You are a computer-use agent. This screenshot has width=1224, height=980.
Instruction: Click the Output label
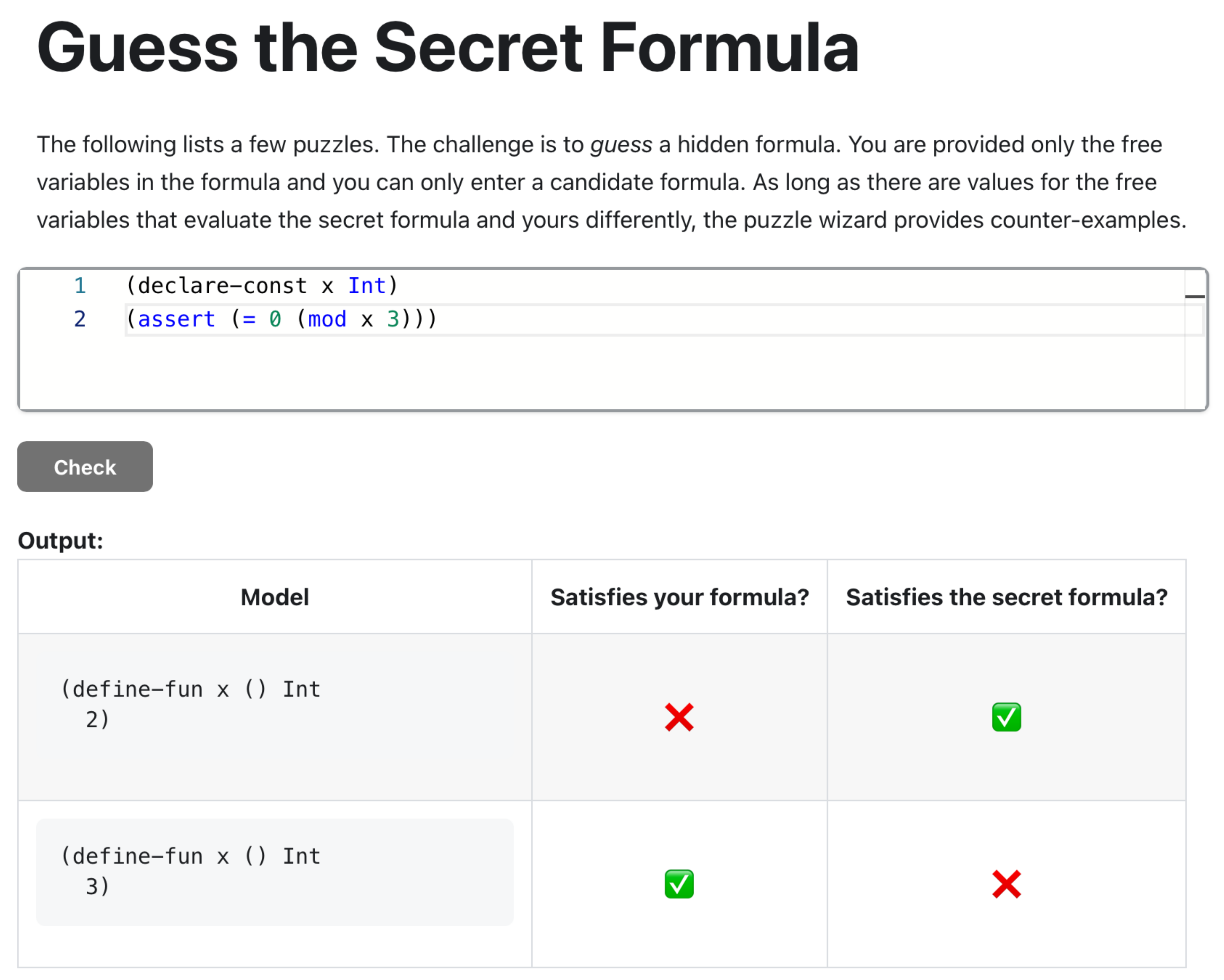click(60, 540)
